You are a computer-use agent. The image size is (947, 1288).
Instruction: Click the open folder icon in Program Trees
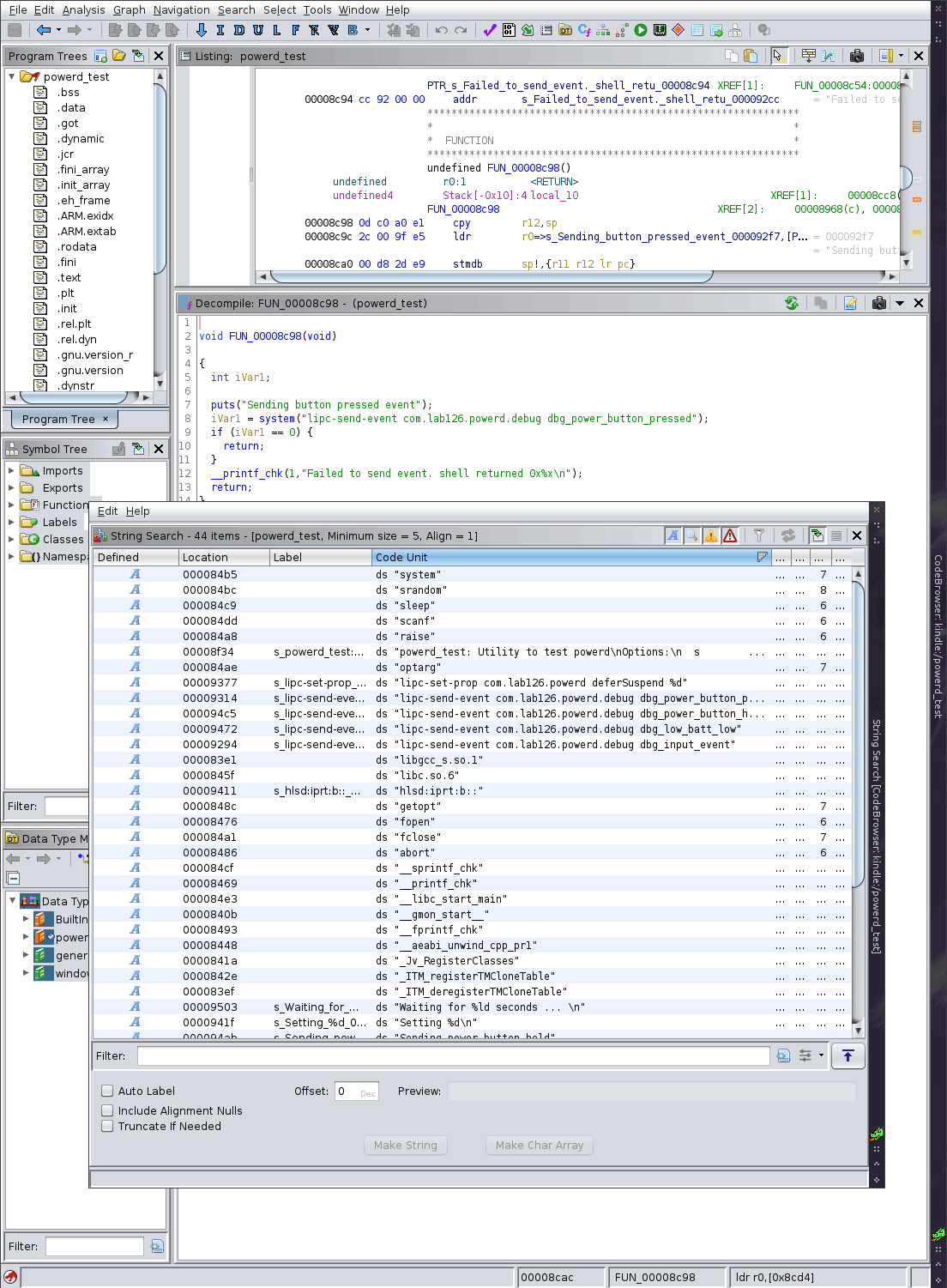pos(119,56)
